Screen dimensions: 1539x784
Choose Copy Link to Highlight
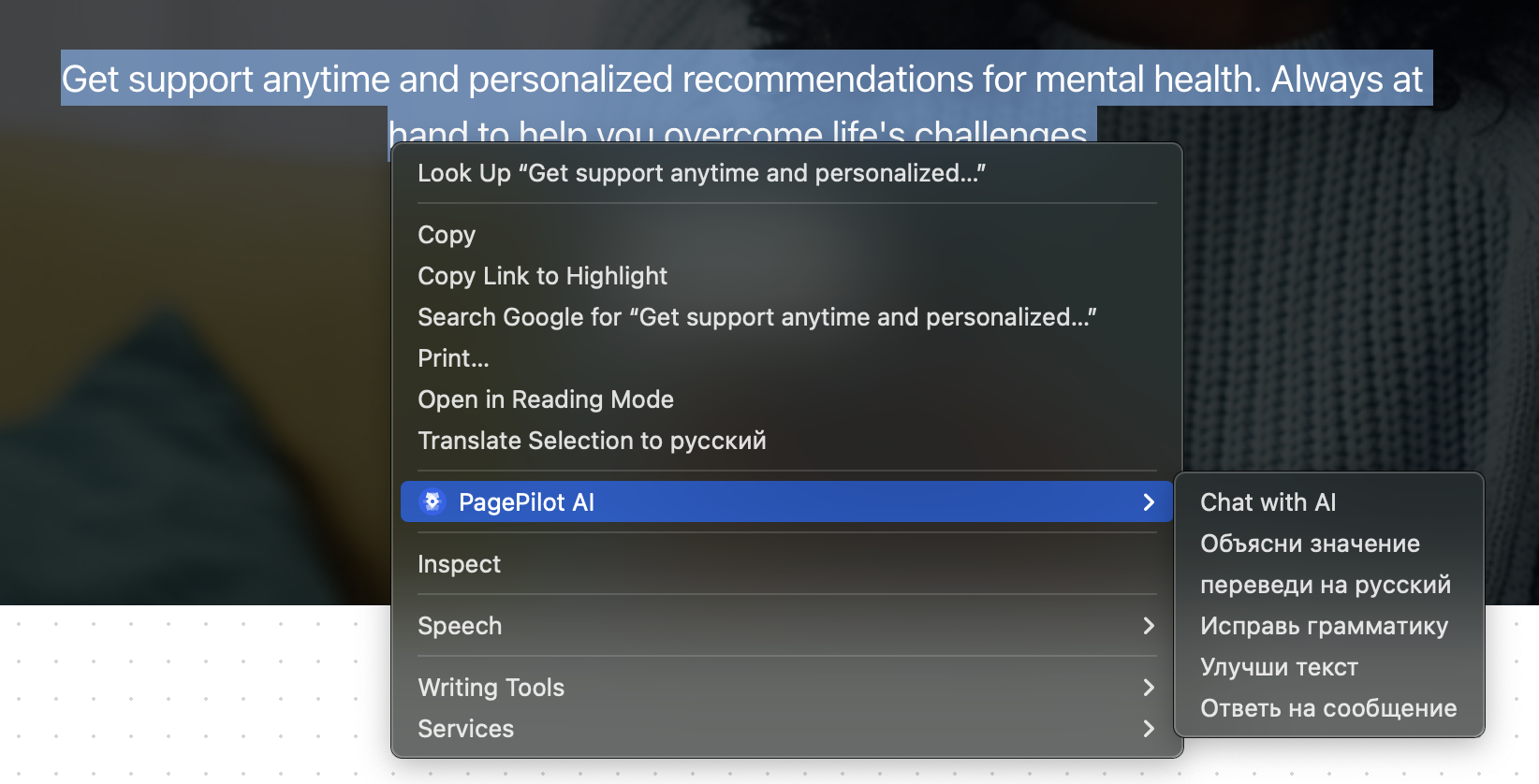tap(542, 276)
